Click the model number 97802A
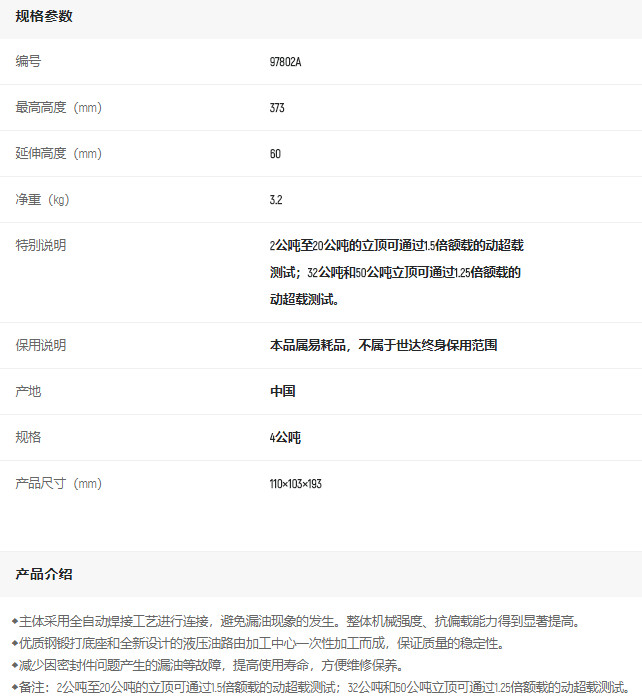Screen dimensions: 642x700 point(285,62)
